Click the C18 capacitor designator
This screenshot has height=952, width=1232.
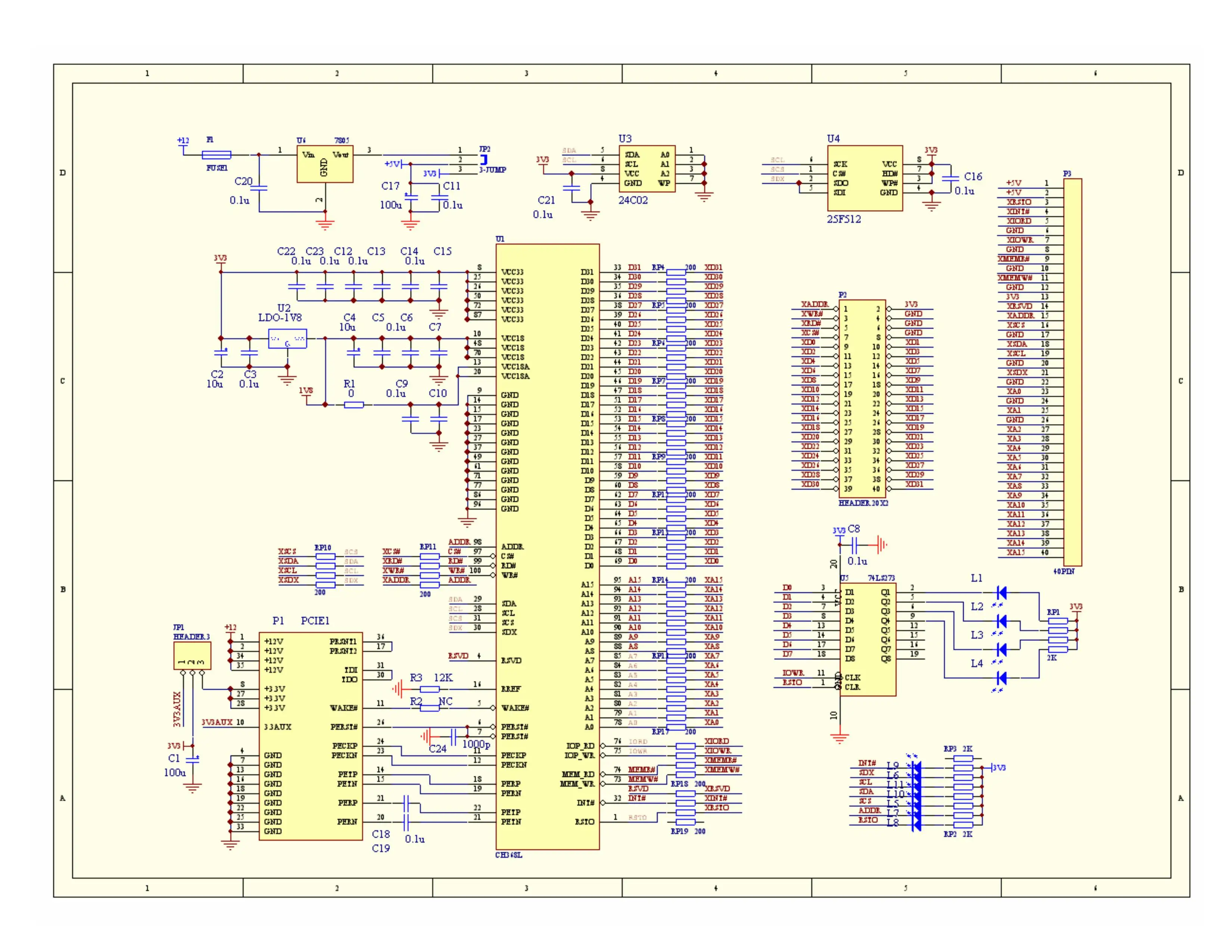(x=381, y=834)
